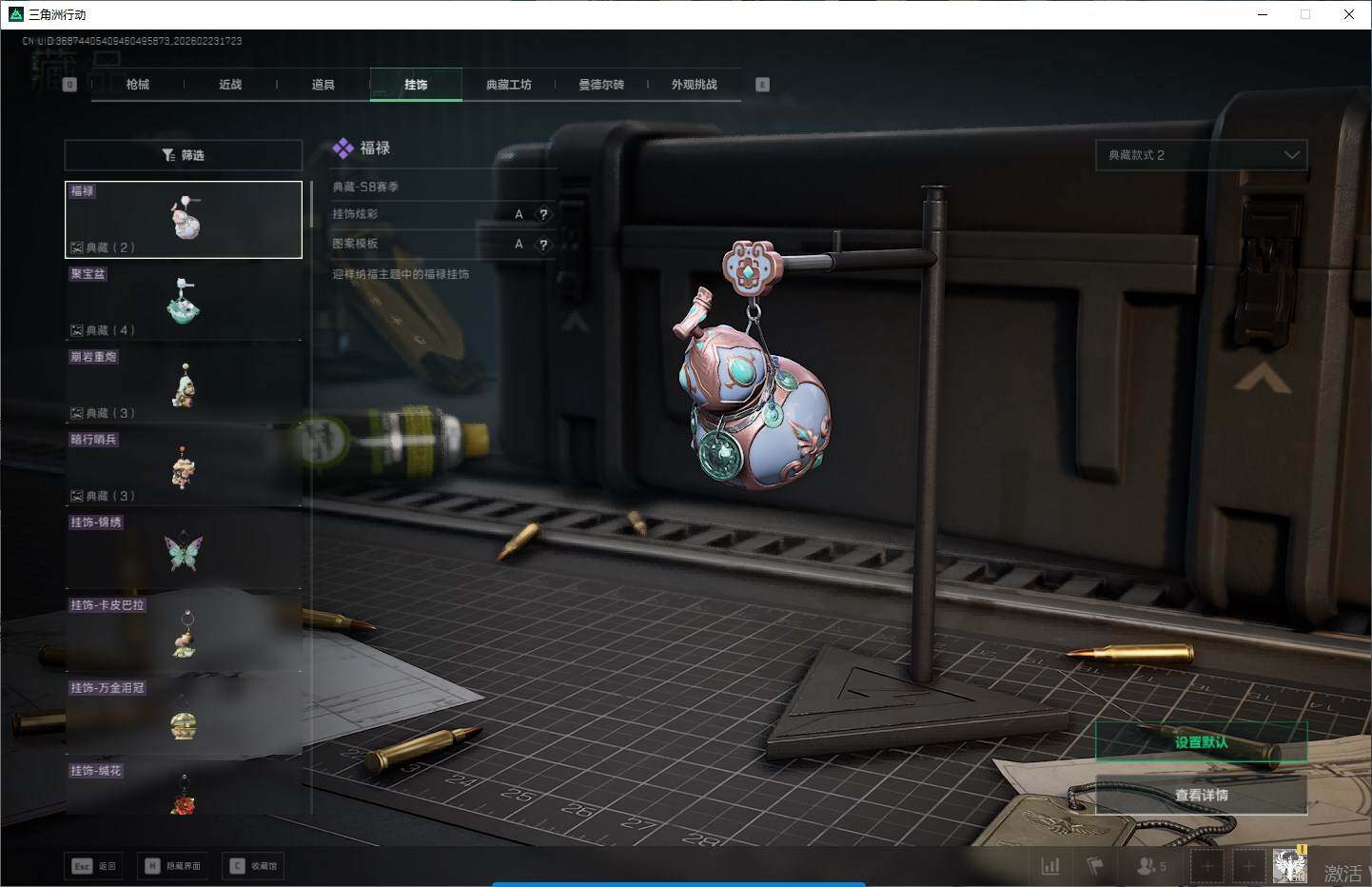The image size is (1372, 887).
Task: Open the flag icon in bottom bar
Action: click(x=1094, y=866)
